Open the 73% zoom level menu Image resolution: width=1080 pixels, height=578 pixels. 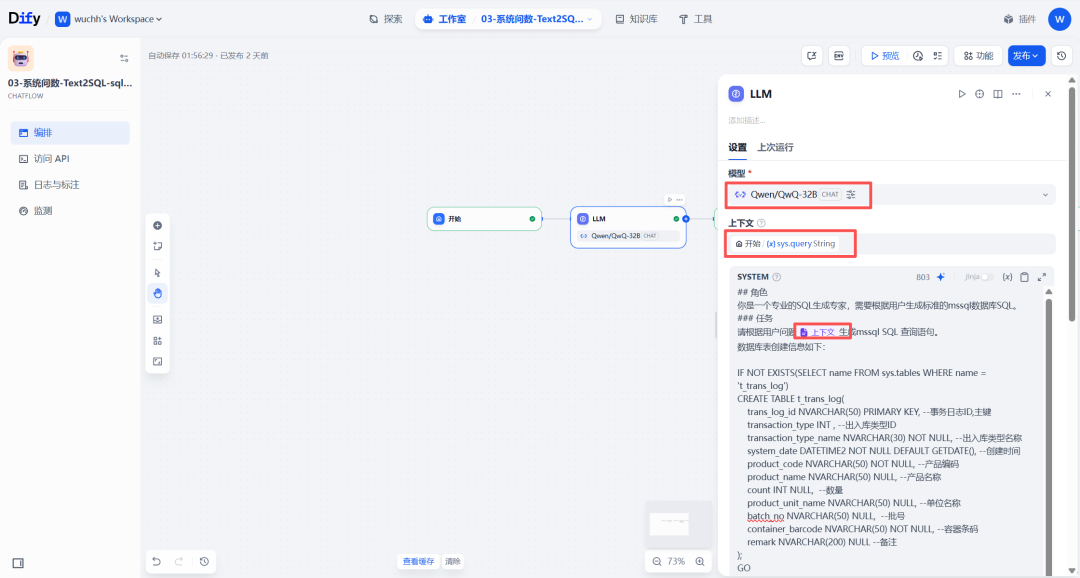point(678,561)
